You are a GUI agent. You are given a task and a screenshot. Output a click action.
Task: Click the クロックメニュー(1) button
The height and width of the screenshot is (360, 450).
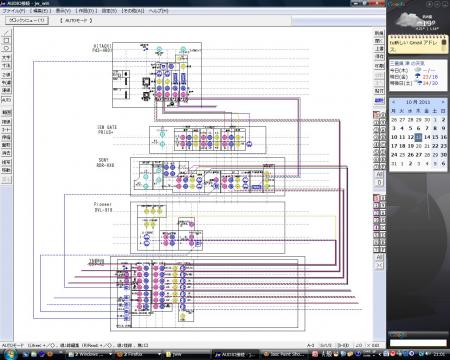[27, 20]
